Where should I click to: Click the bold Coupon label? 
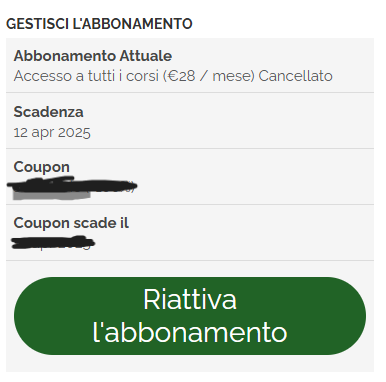click(42, 167)
